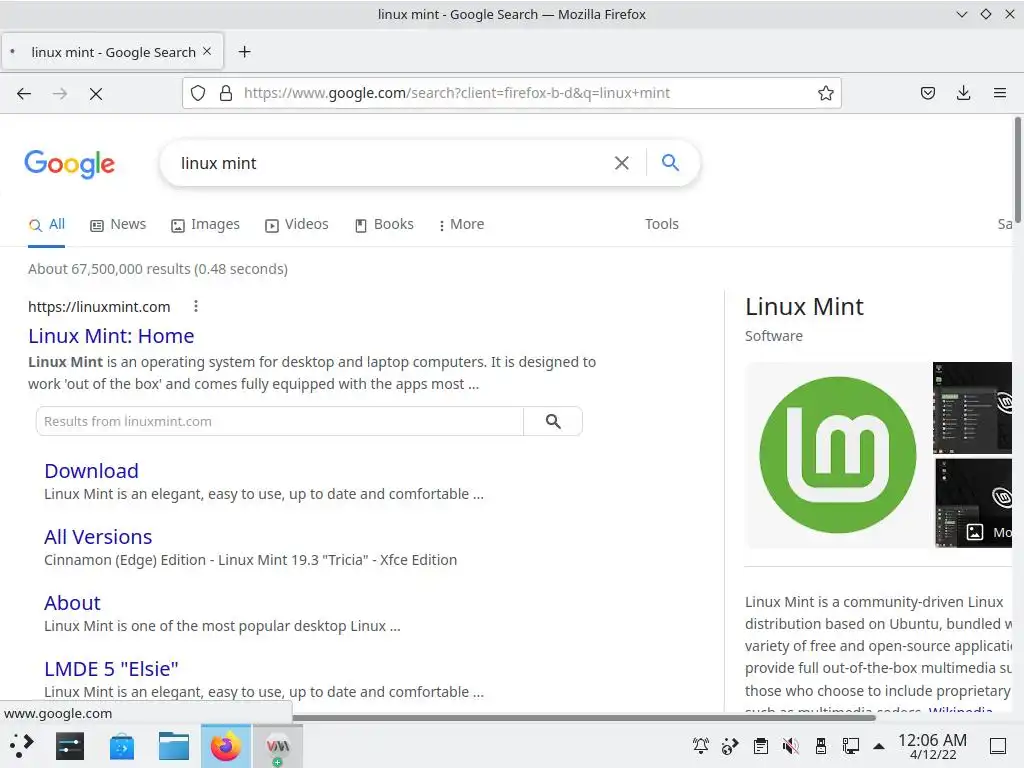1024x768 pixels.
Task: Go back to the previous page
Action: (x=24, y=93)
